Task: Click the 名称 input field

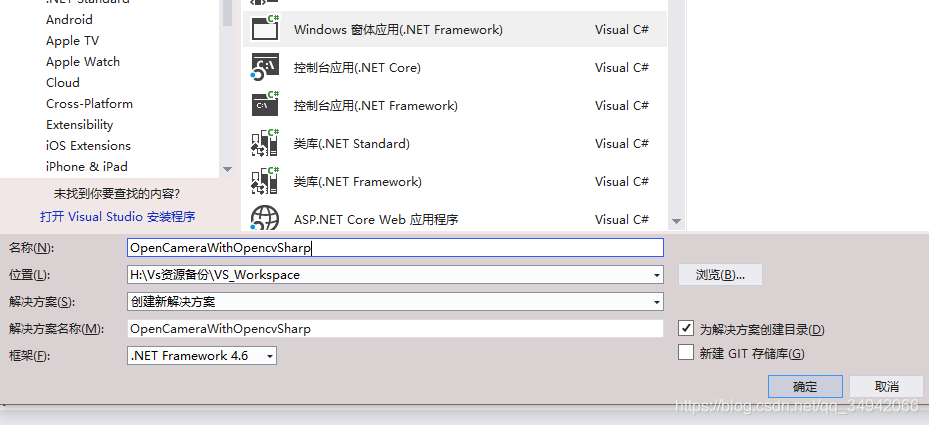Action: (x=395, y=248)
